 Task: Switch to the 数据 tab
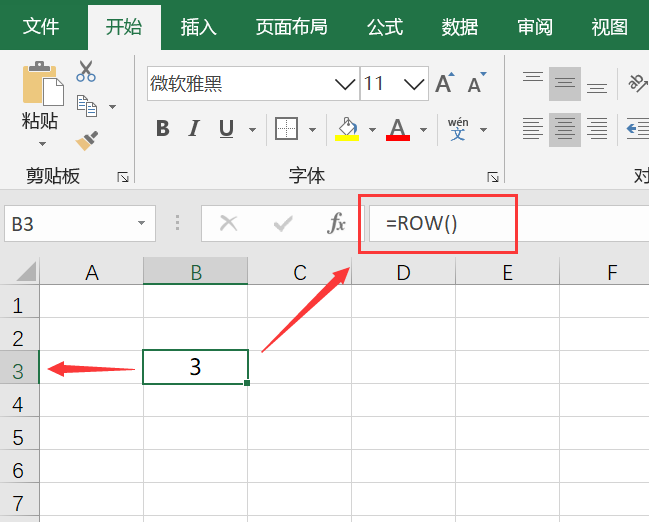459,26
